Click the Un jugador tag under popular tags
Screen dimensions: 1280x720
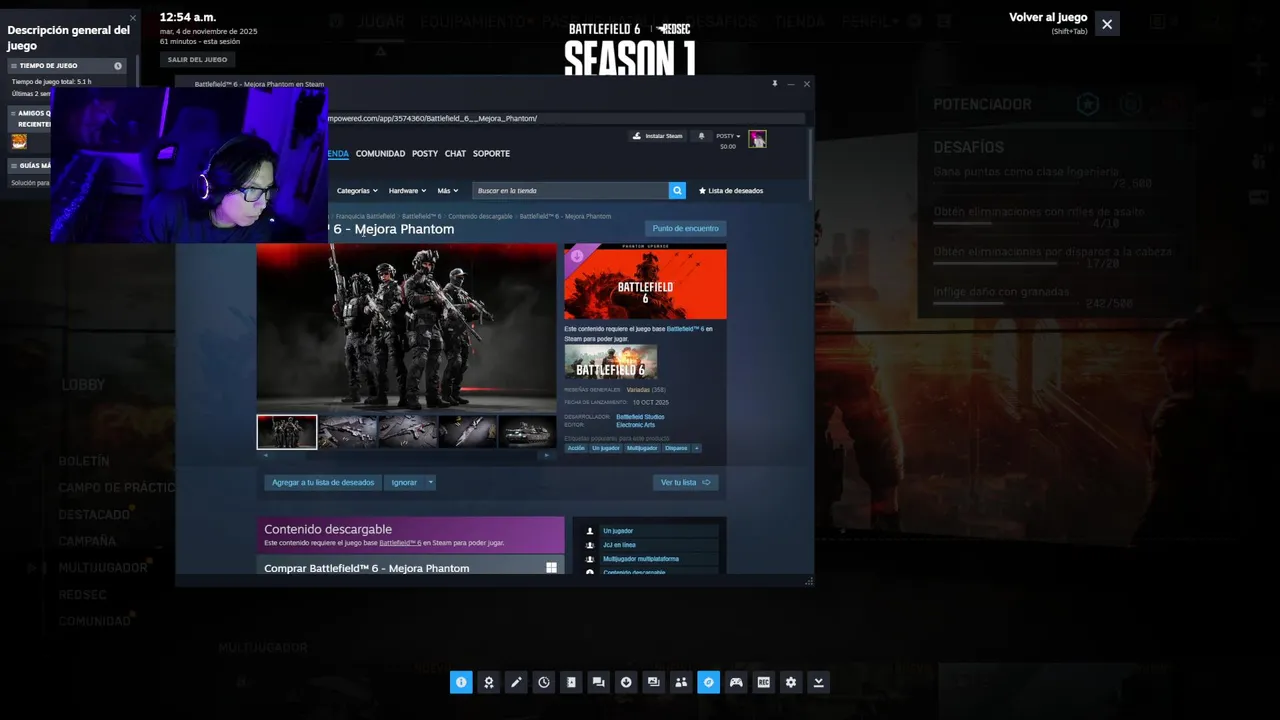tap(606, 448)
